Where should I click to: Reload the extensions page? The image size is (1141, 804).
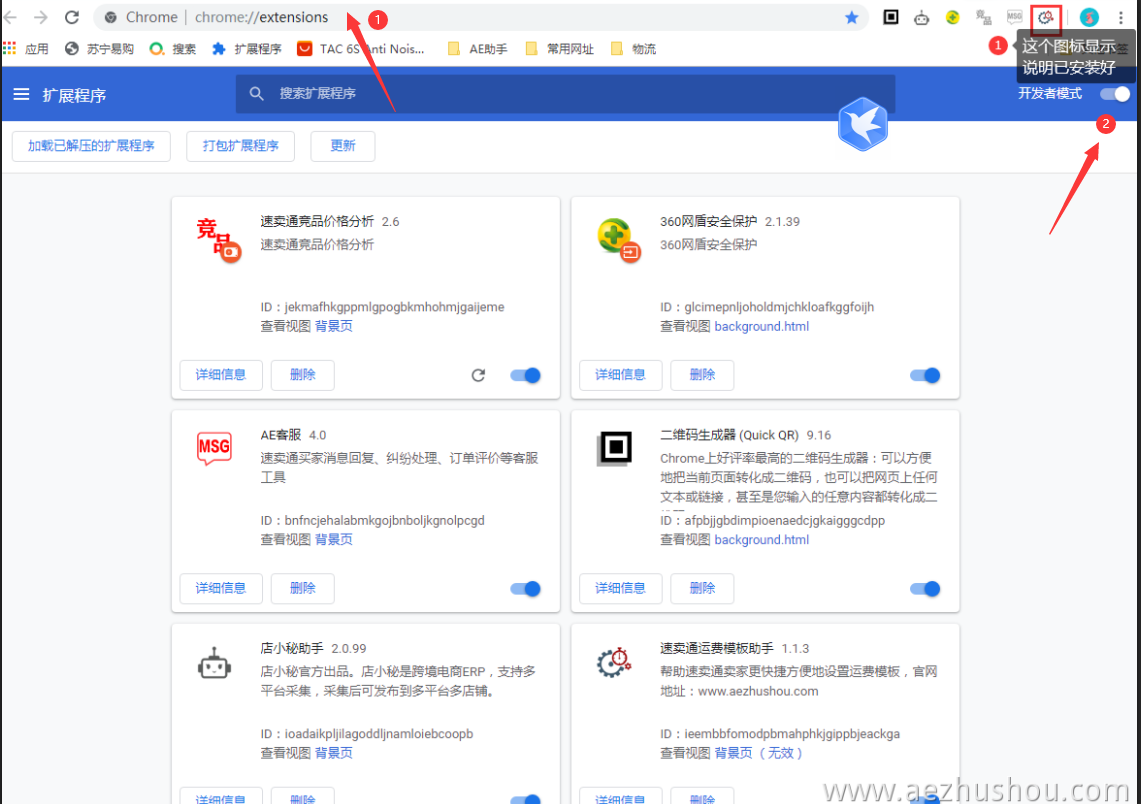pos(71,17)
